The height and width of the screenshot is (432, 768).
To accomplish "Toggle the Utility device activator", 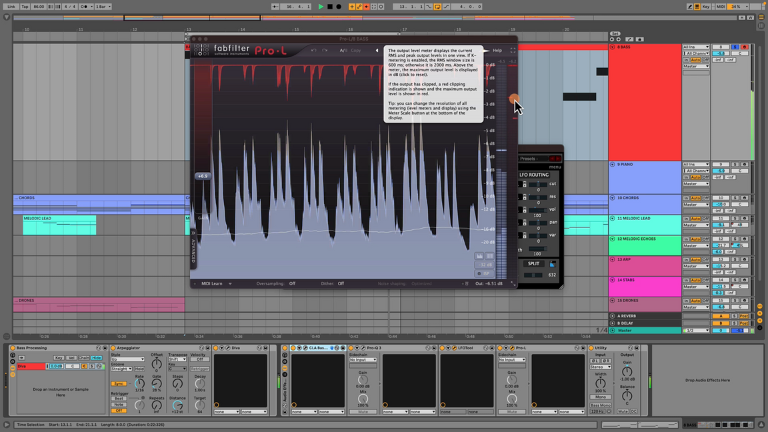I will 591,348.
